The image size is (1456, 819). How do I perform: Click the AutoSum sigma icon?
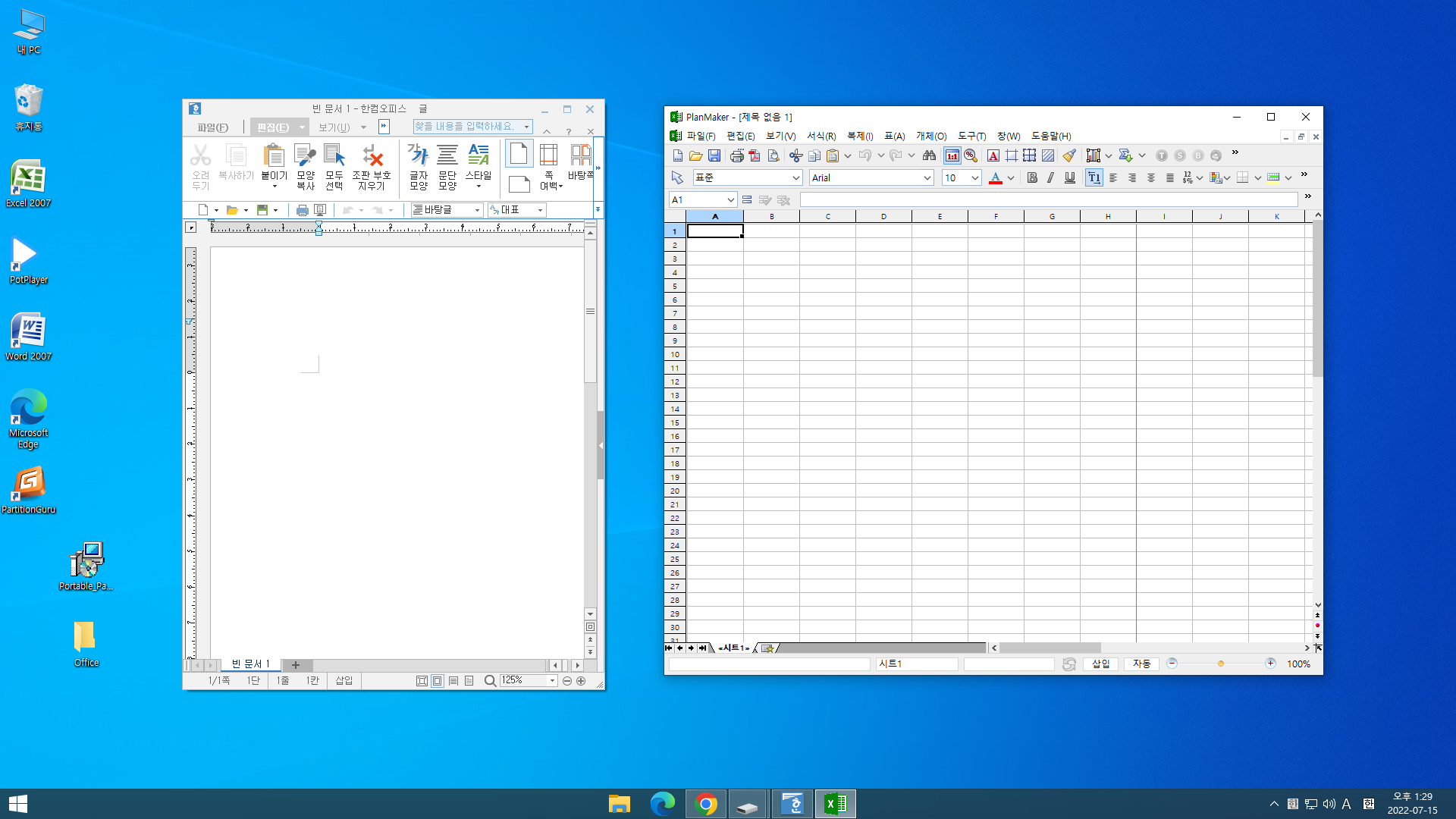1125,155
